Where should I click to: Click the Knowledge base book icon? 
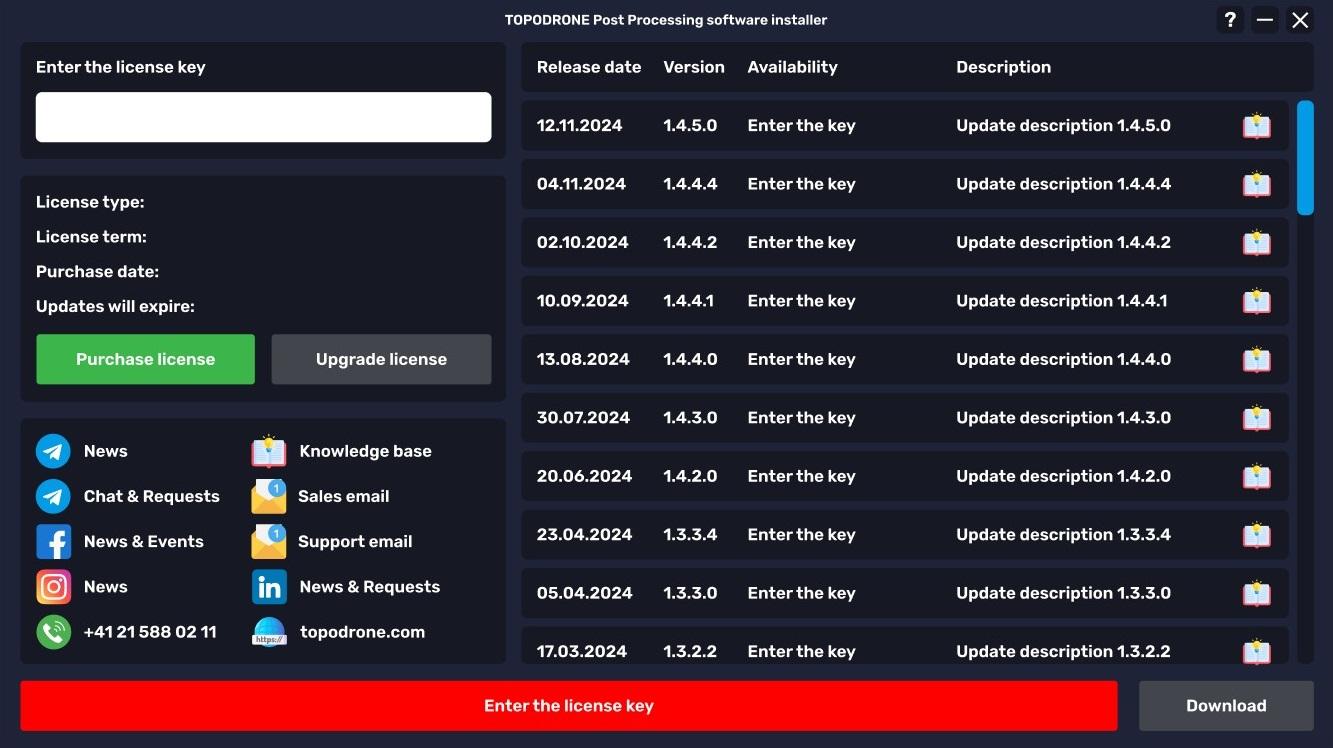pos(269,451)
